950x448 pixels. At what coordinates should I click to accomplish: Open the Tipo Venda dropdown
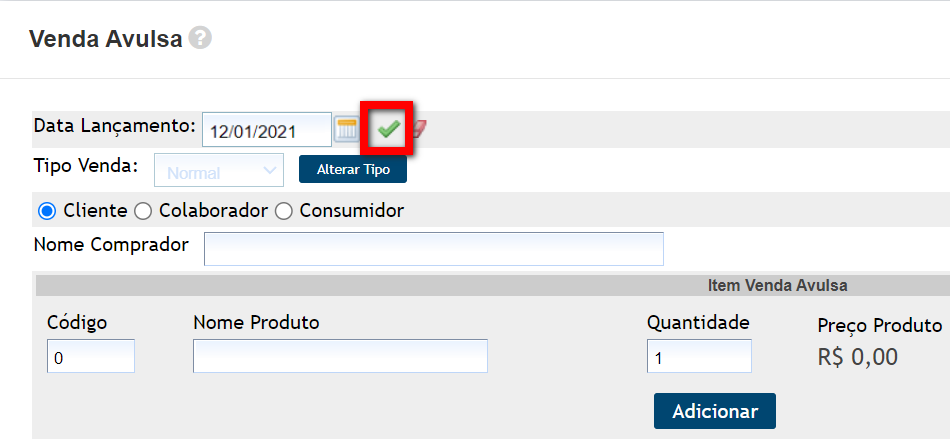pos(219,172)
